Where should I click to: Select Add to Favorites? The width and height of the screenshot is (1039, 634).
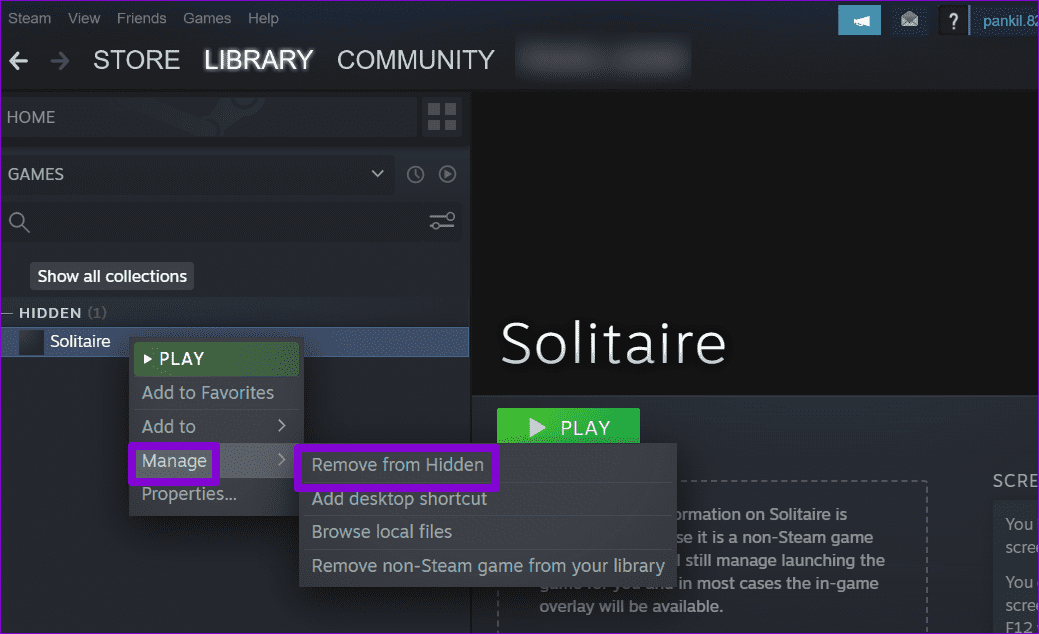216,393
